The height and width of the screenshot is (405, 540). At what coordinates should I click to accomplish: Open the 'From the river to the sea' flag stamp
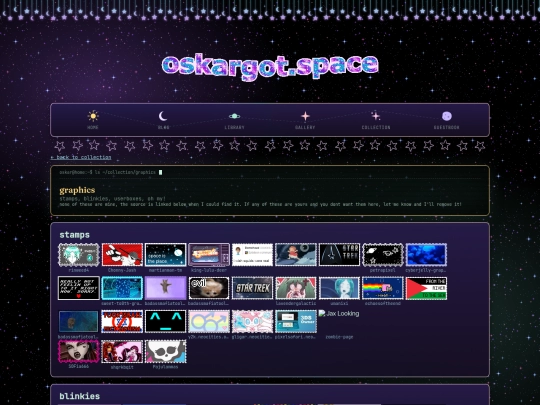coord(426,288)
